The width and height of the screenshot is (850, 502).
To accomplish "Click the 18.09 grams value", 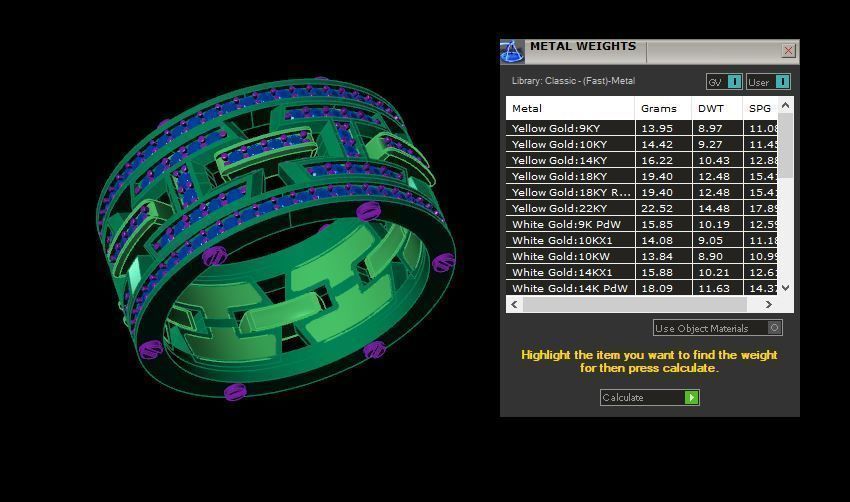I will pyautogui.click(x=657, y=288).
